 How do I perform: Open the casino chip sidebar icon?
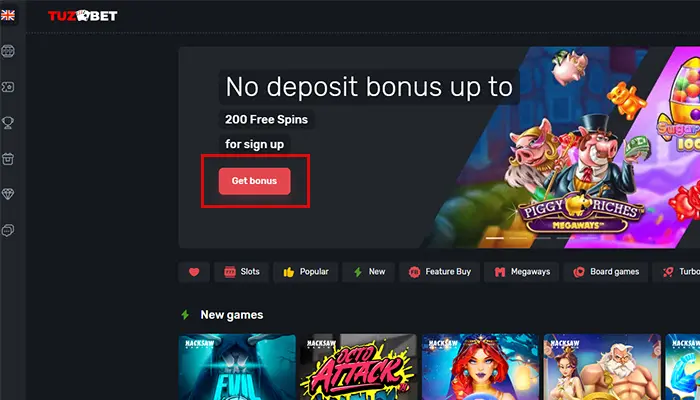[8, 51]
